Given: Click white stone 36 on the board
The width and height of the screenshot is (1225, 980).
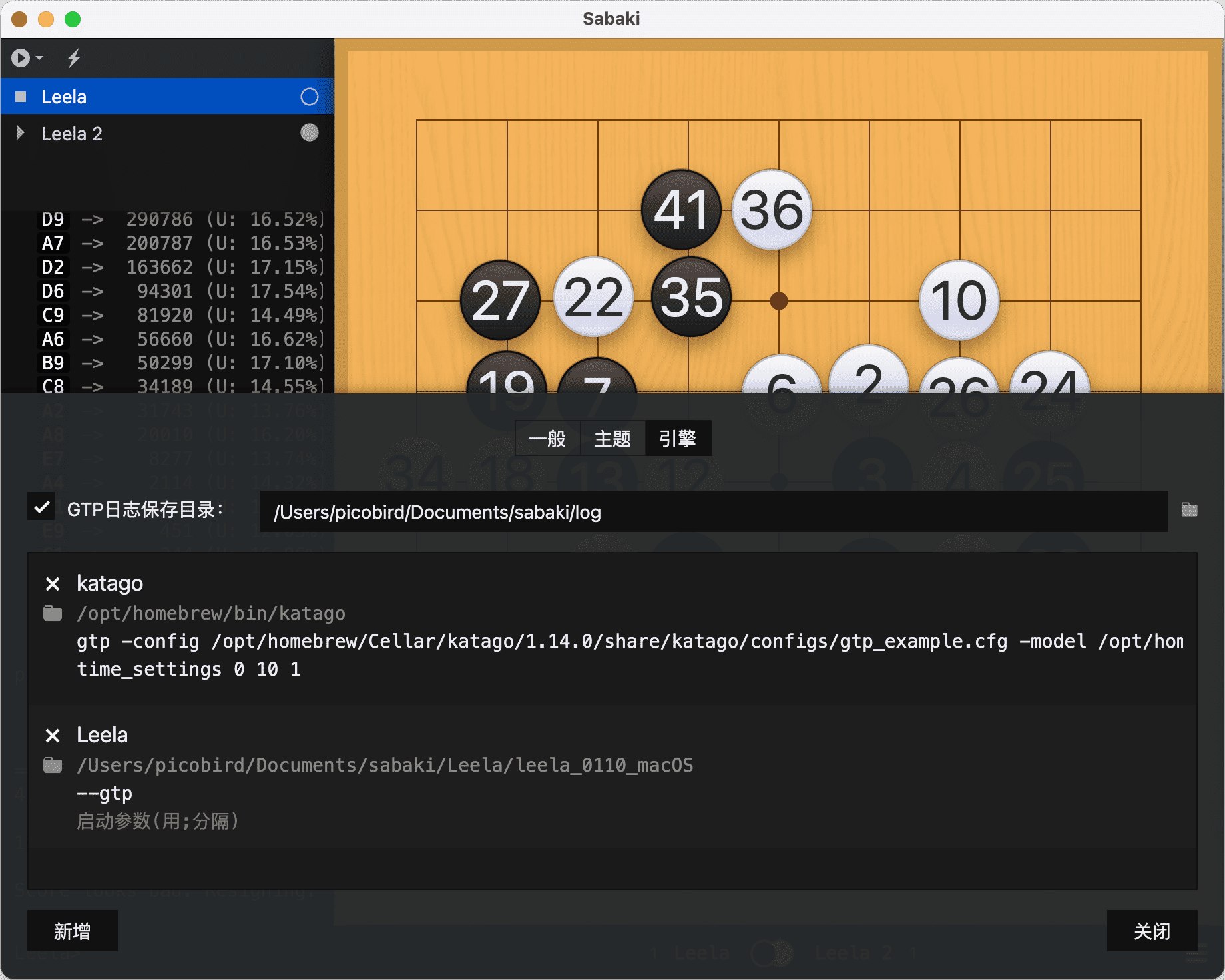Looking at the screenshot, I should [x=772, y=210].
